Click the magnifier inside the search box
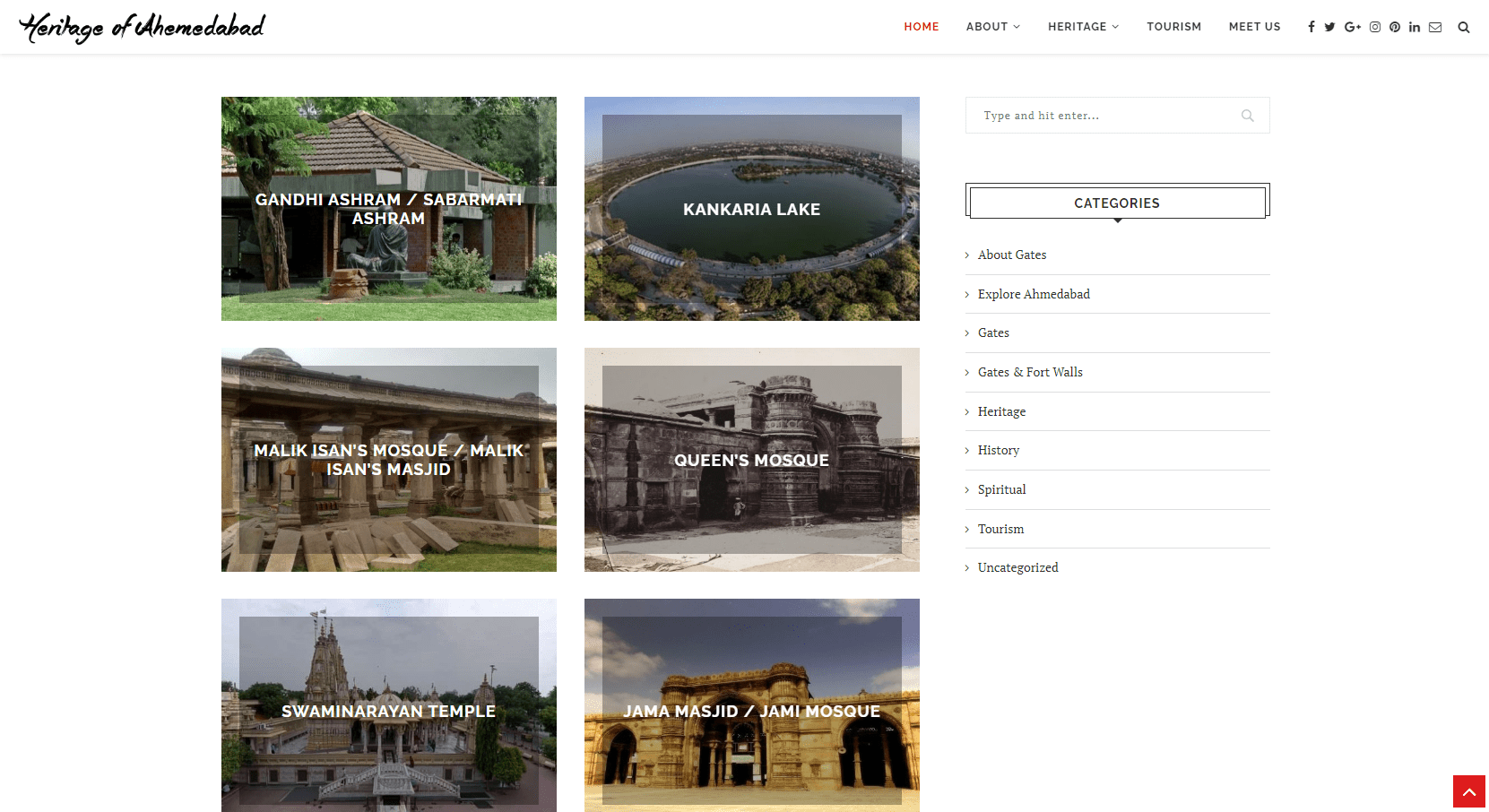Viewport: 1489px width, 812px height. point(1247,115)
